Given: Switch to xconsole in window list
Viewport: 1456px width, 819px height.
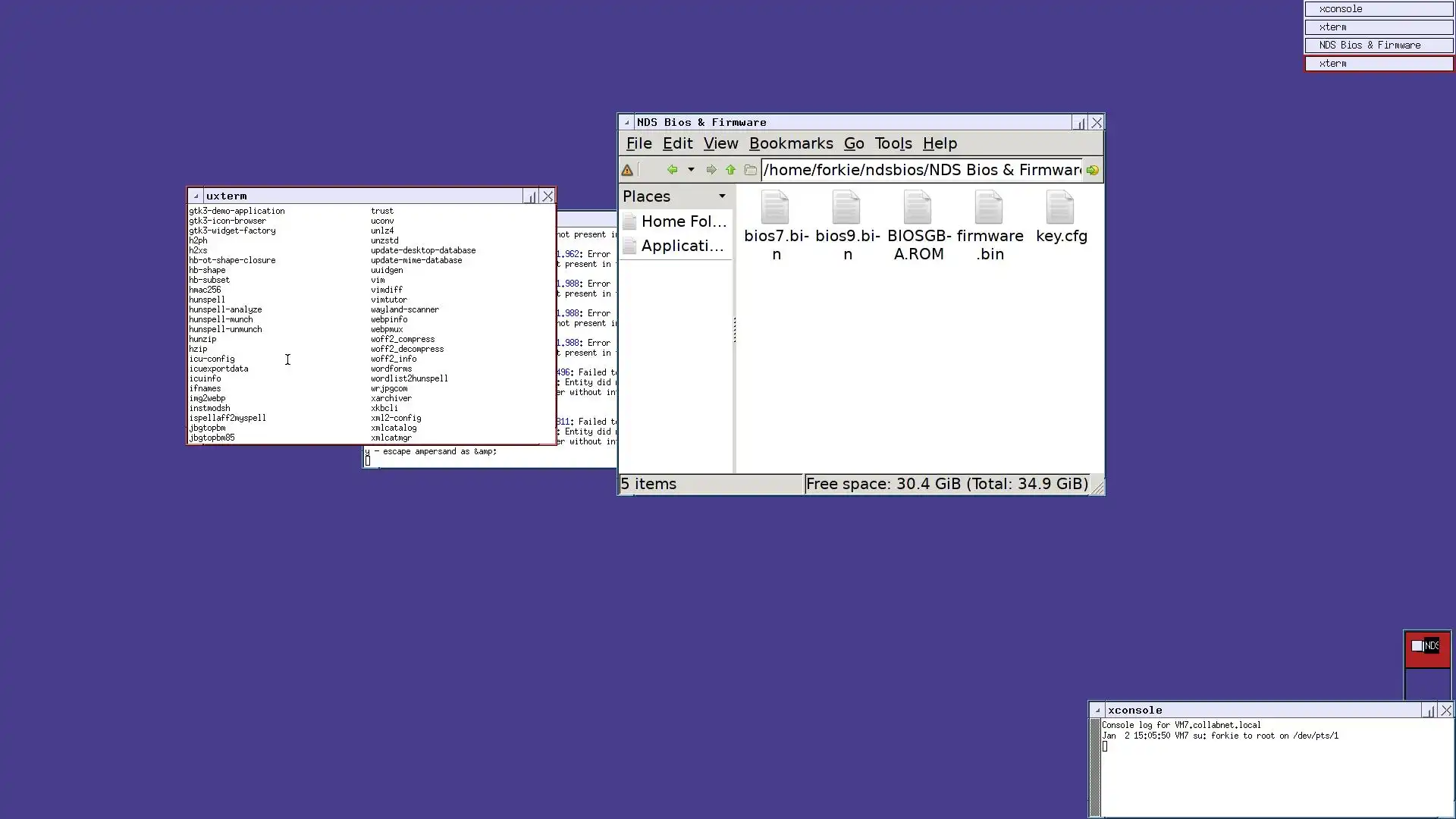Looking at the screenshot, I should tap(1378, 9).
